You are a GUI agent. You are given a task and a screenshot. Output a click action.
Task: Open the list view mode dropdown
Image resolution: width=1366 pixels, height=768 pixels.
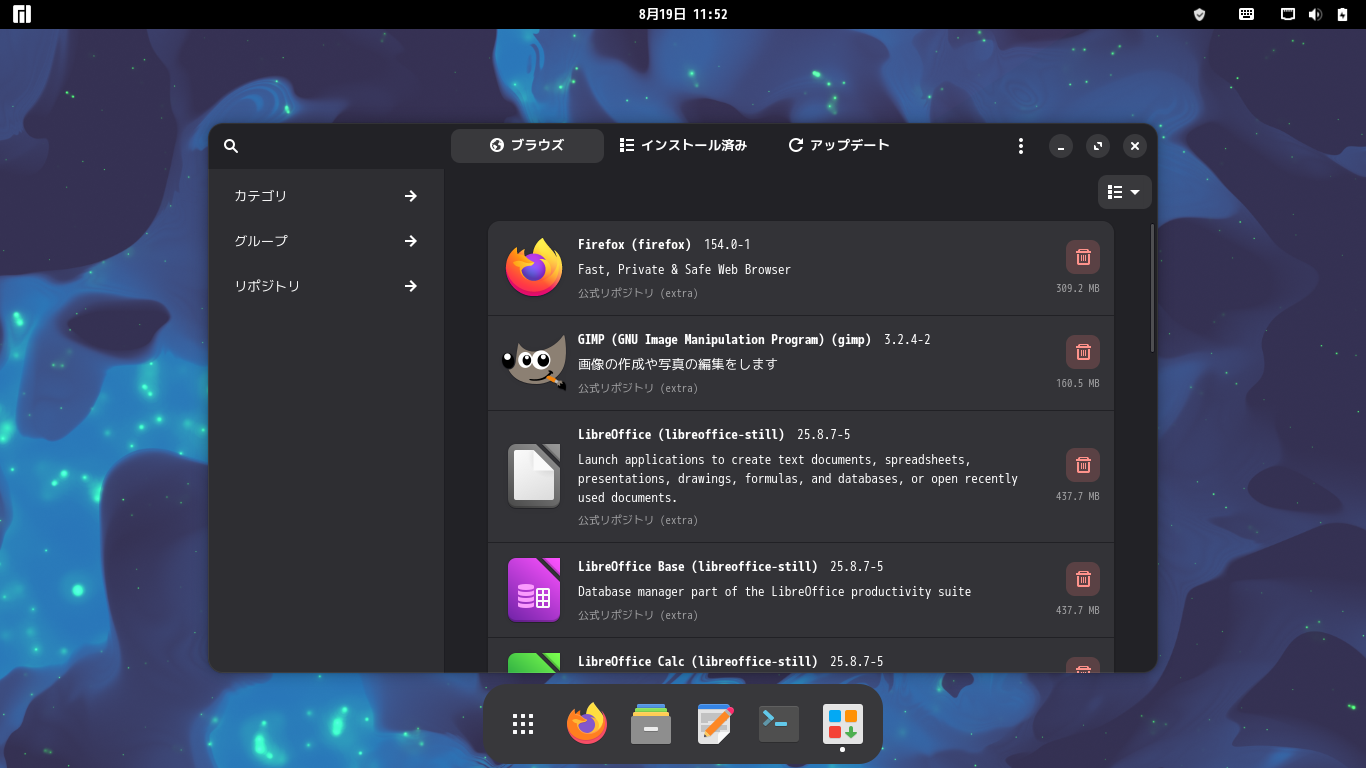pos(1125,192)
